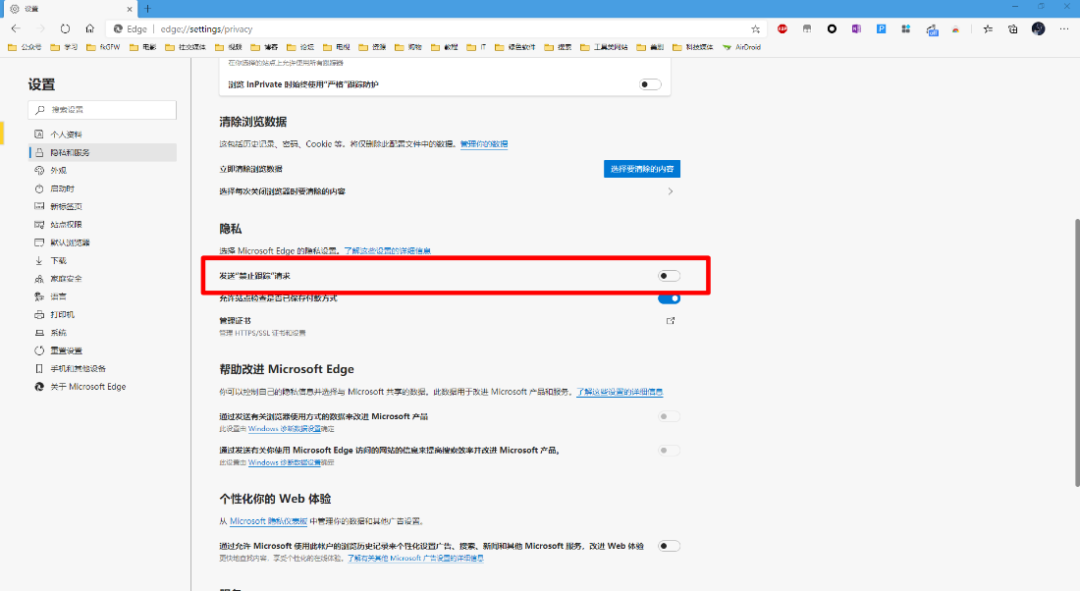Open the Edge three-dot menu
Image resolution: width=1080 pixels, height=591 pixels.
[x=1064, y=29]
